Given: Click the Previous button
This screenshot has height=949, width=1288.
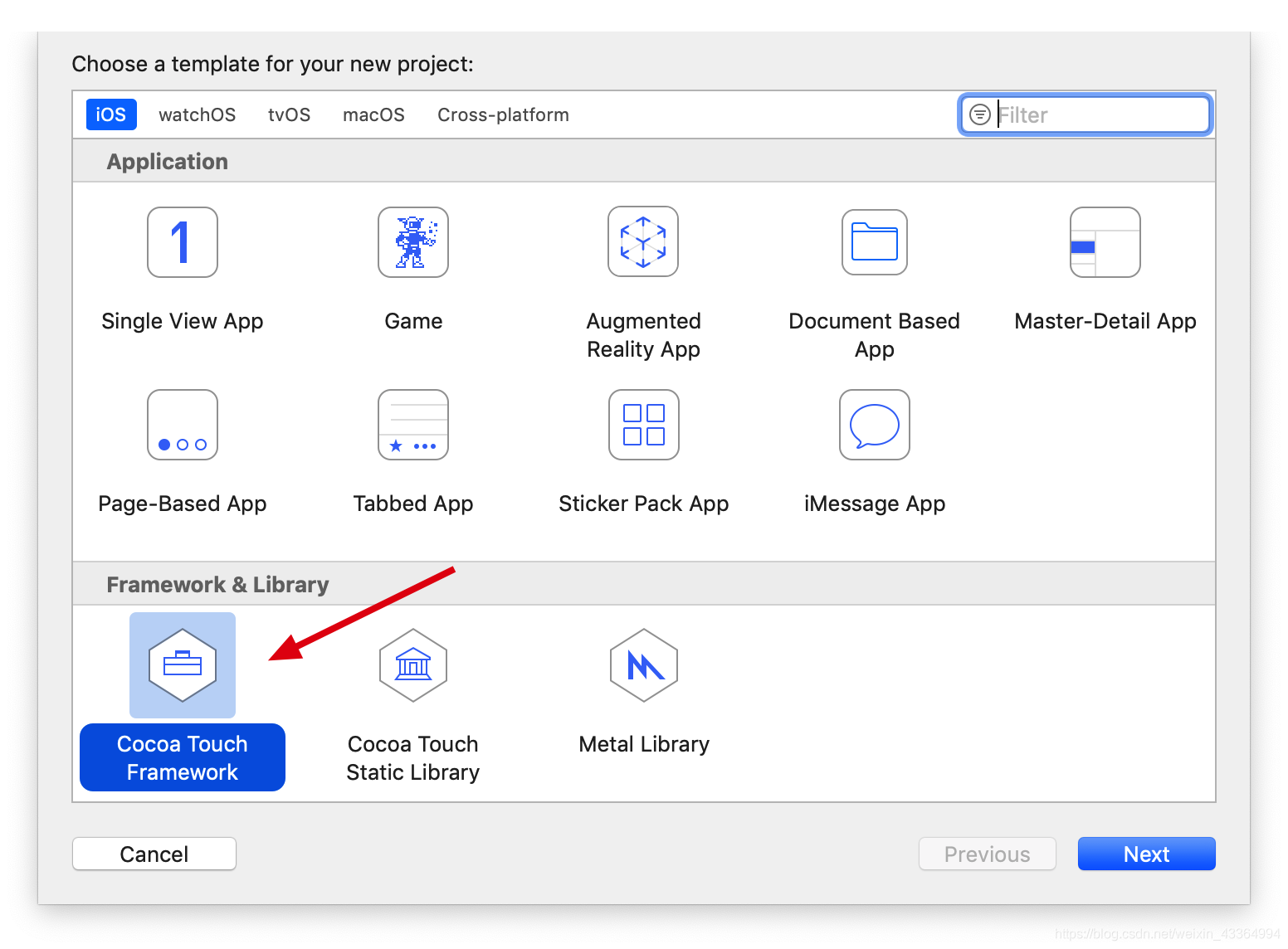Looking at the screenshot, I should click(x=988, y=854).
